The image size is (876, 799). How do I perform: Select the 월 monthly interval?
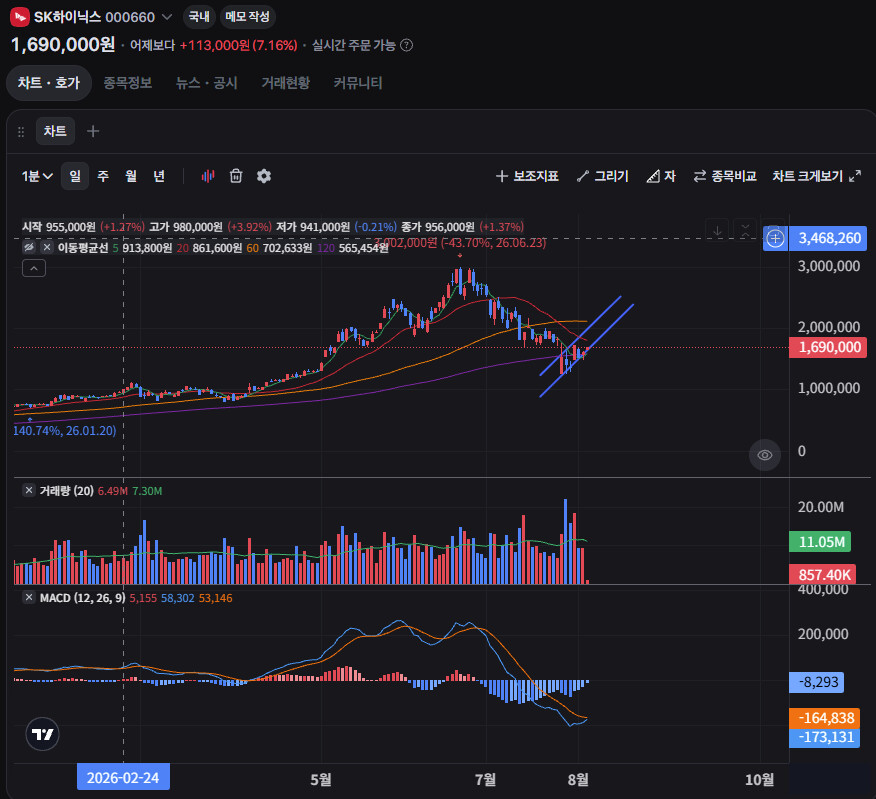[131, 177]
